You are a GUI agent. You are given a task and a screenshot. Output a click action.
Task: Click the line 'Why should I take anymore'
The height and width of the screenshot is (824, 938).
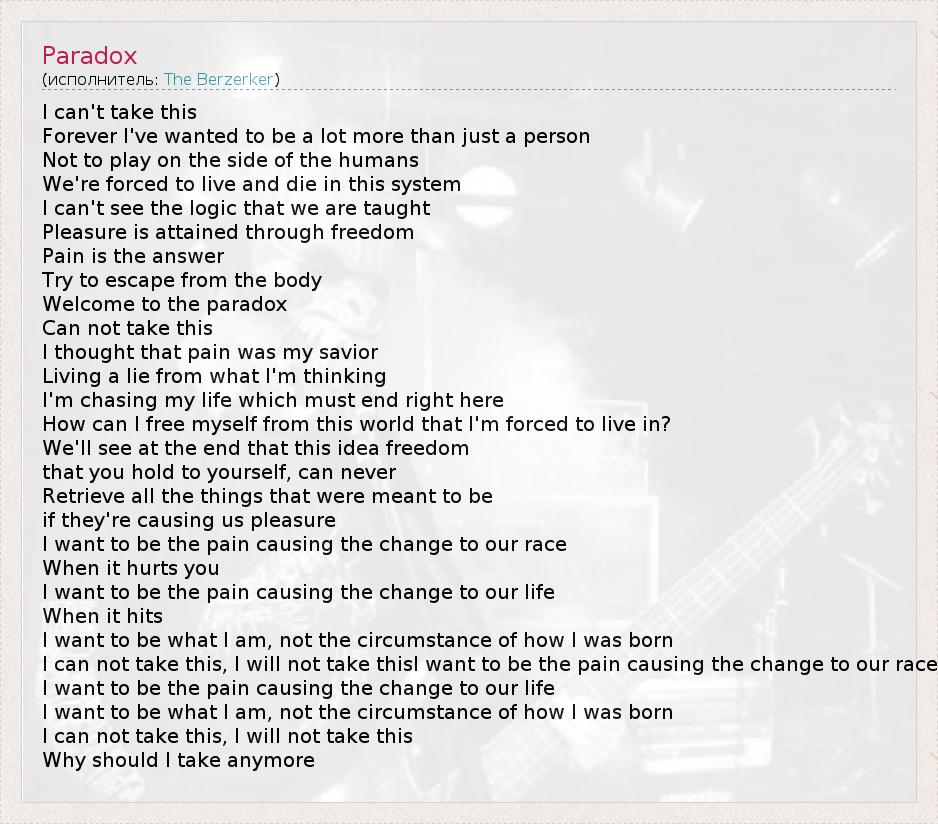click(178, 760)
